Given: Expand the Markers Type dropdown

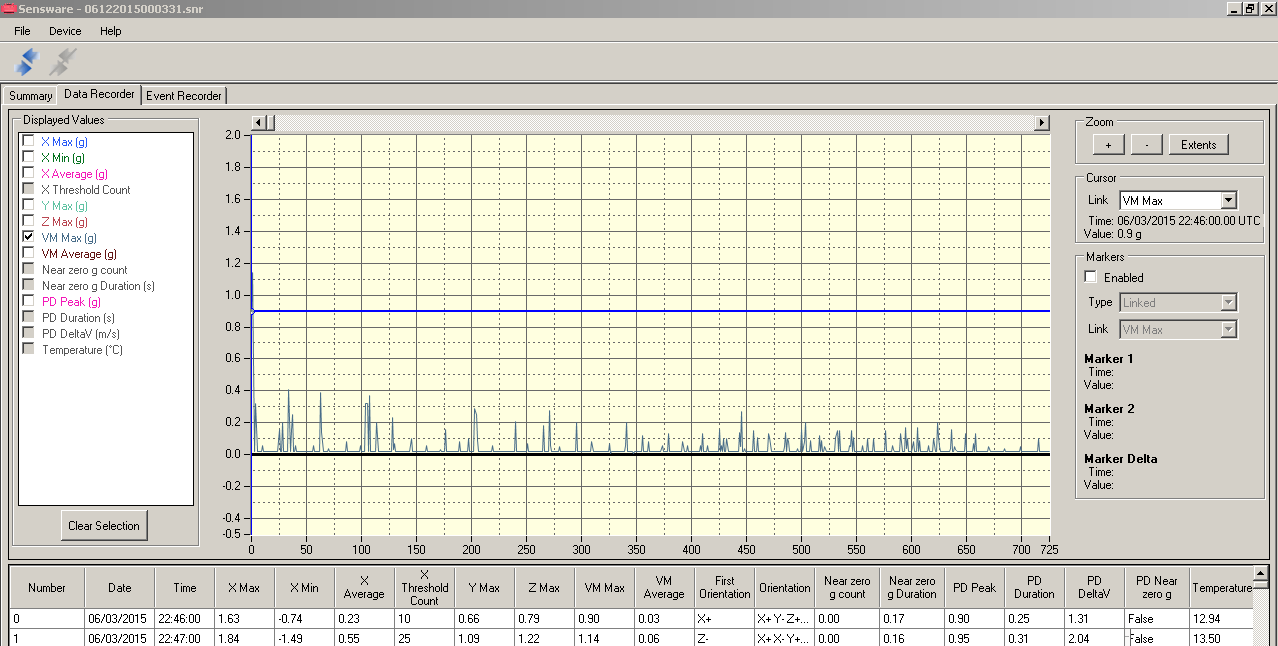Looking at the screenshot, I should 1229,302.
